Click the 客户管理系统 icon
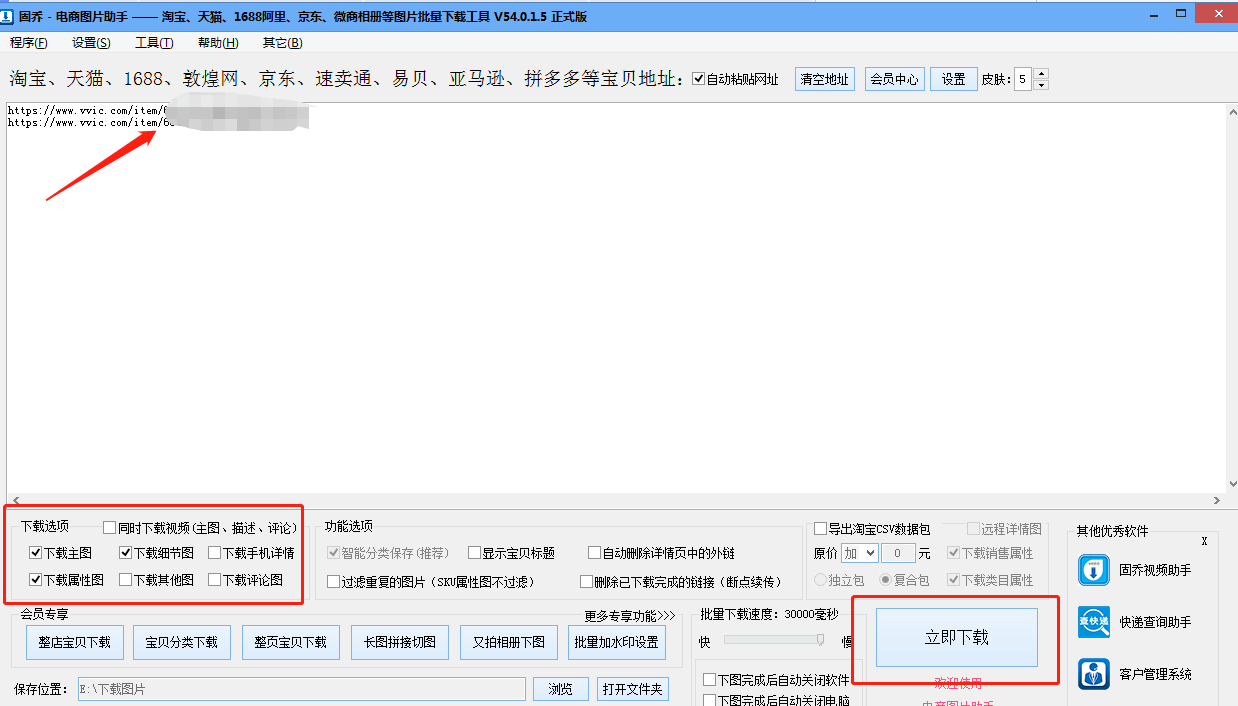 (x=1094, y=674)
